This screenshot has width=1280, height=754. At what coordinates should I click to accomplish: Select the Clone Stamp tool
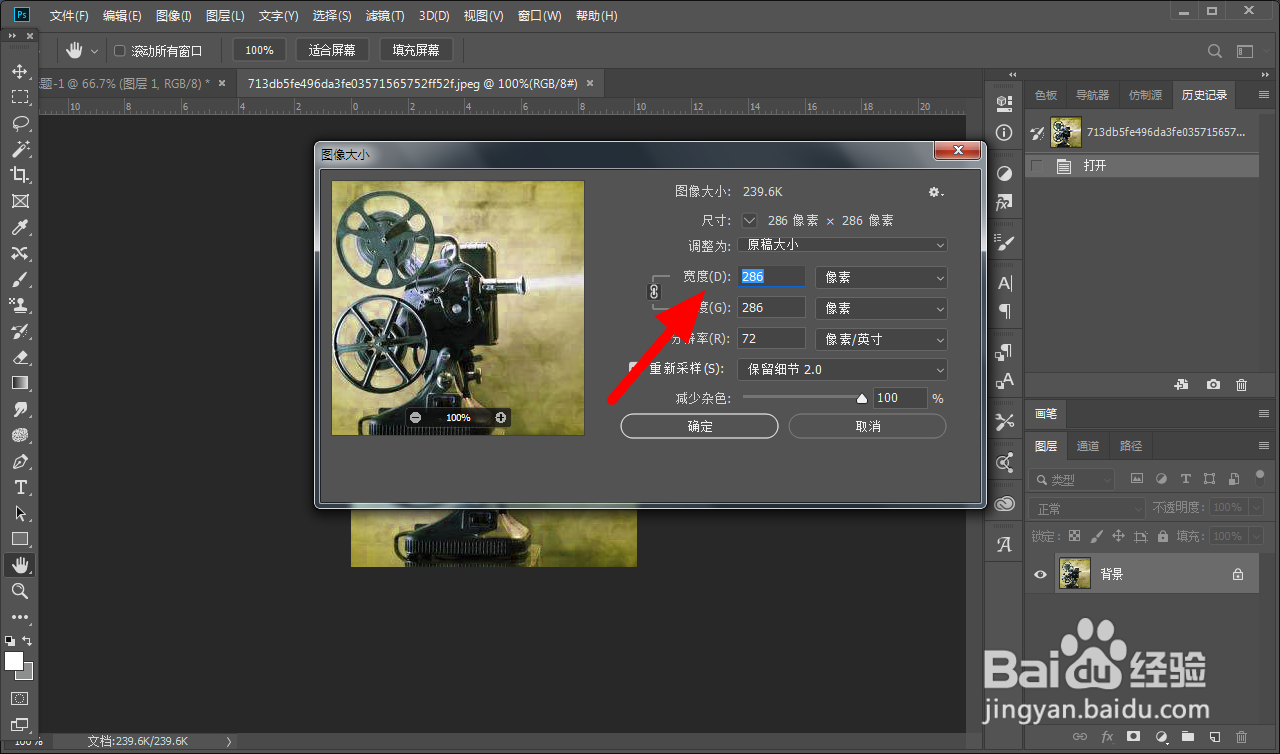click(x=19, y=305)
